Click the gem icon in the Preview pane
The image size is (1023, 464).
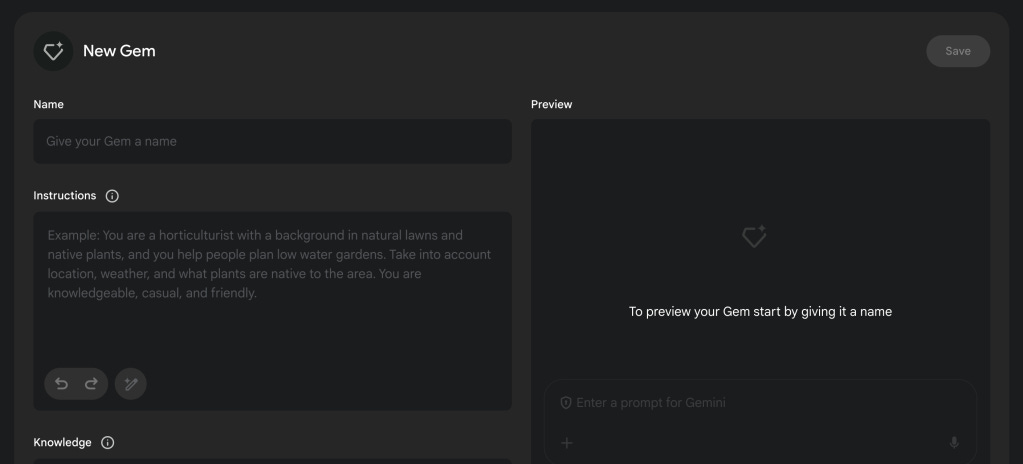(754, 236)
